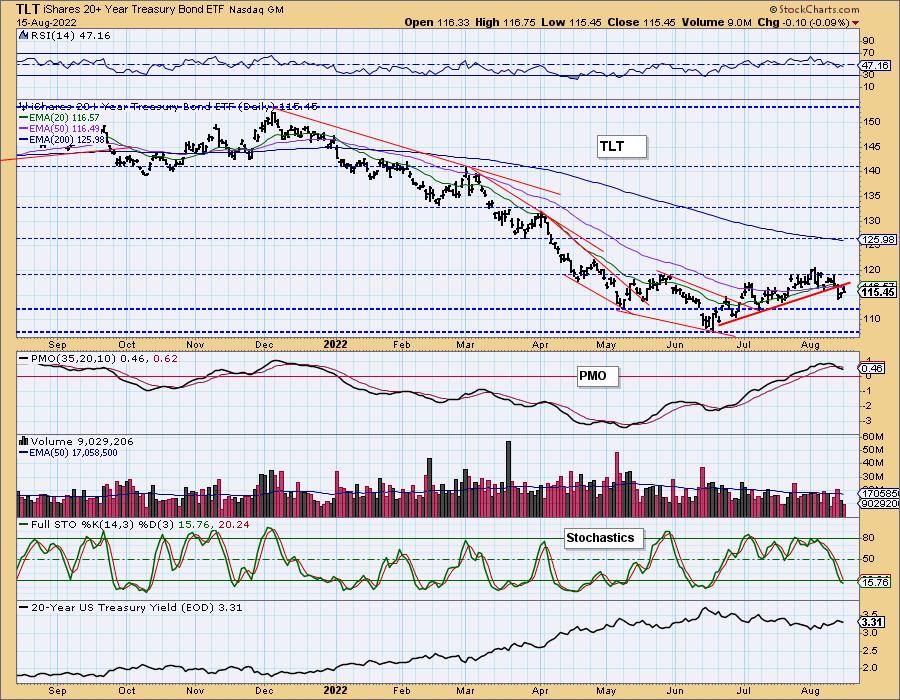This screenshot has width=900, height=700.
Task: Click the Aug label on bottom axis
Action: click(810, 690)
